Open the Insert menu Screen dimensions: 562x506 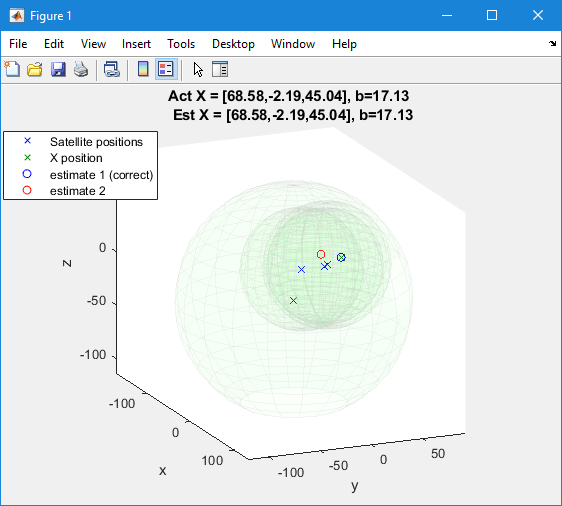(136, 44)
